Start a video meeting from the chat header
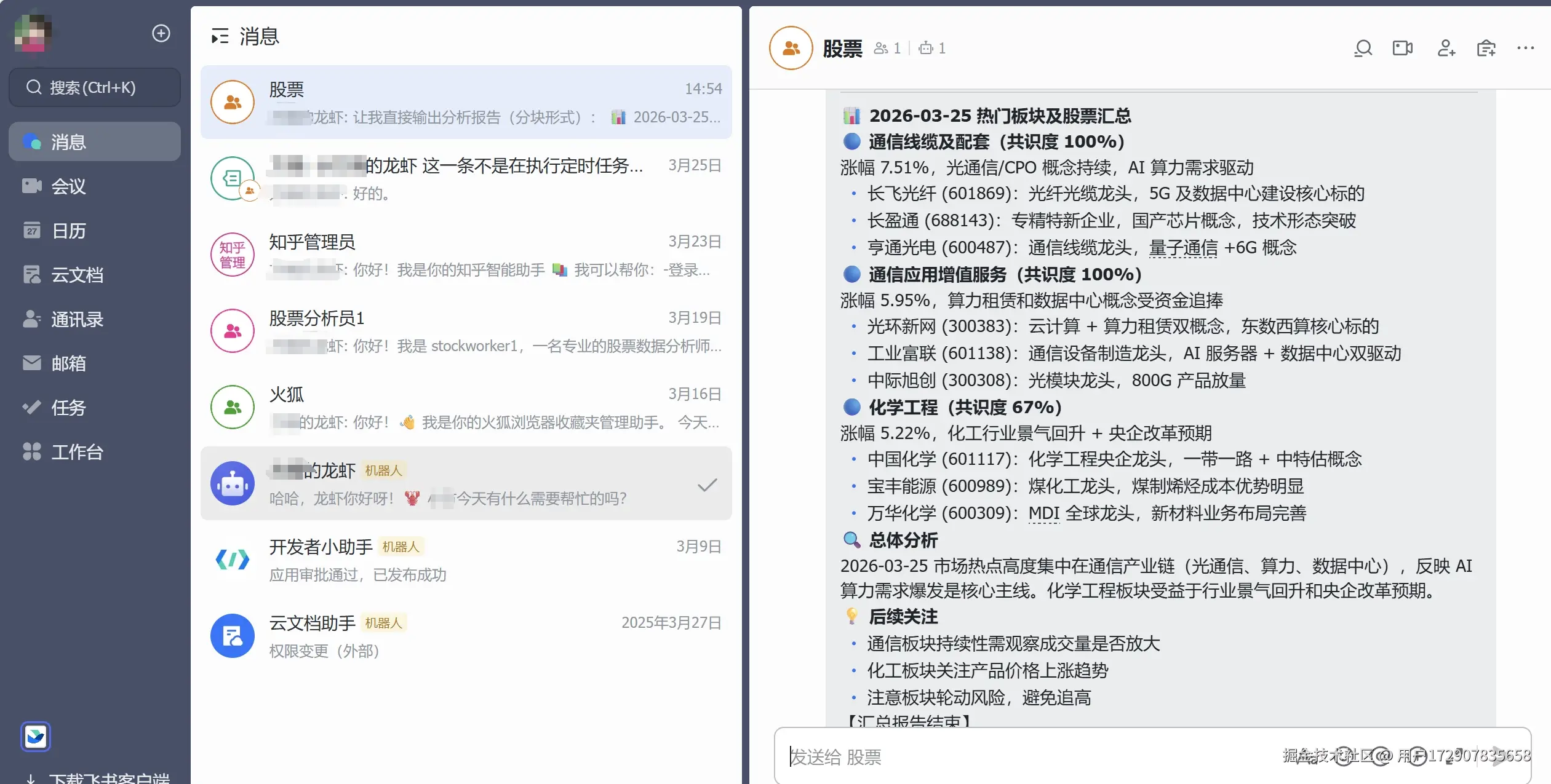The width and height of the screenshot is (1551, 784). pos(1403,47)
